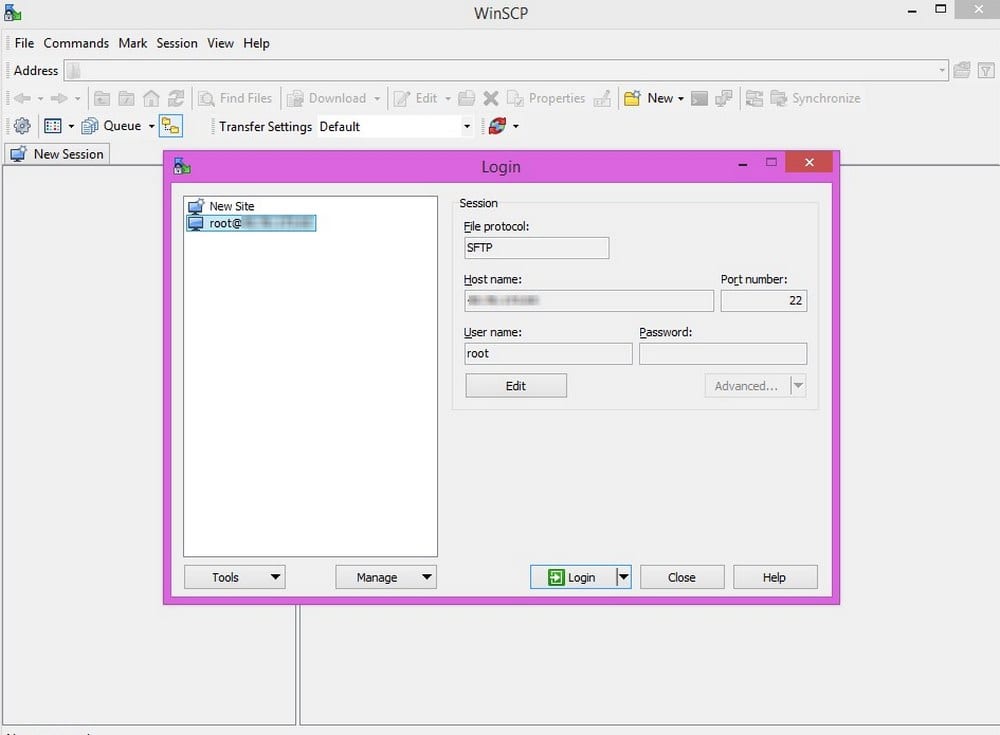Open the New button dropdown arrow
Screen dimensions: 1000x735
point(680,99)
